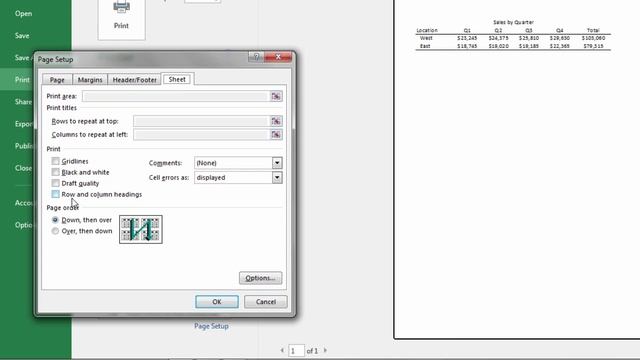Open the Cell errors as dropdown
The height and width of the screenshot is (360, 640).
[x=277, y=178]
